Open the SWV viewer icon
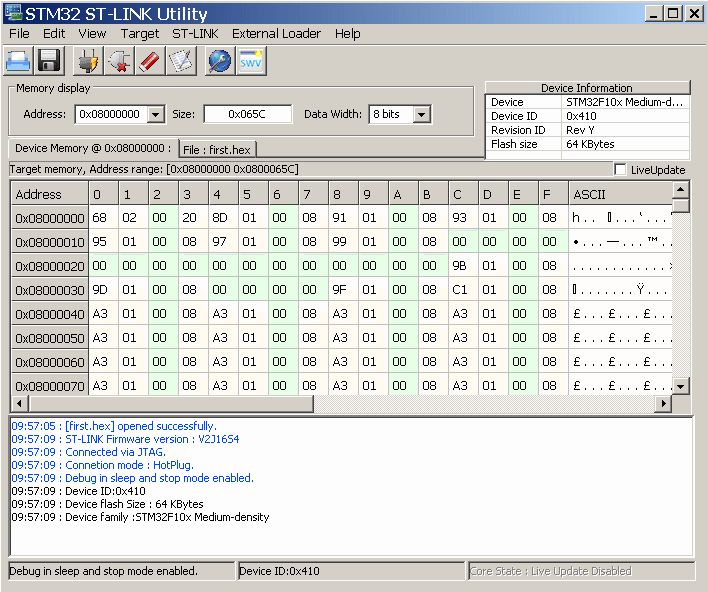 pos(251,61)
